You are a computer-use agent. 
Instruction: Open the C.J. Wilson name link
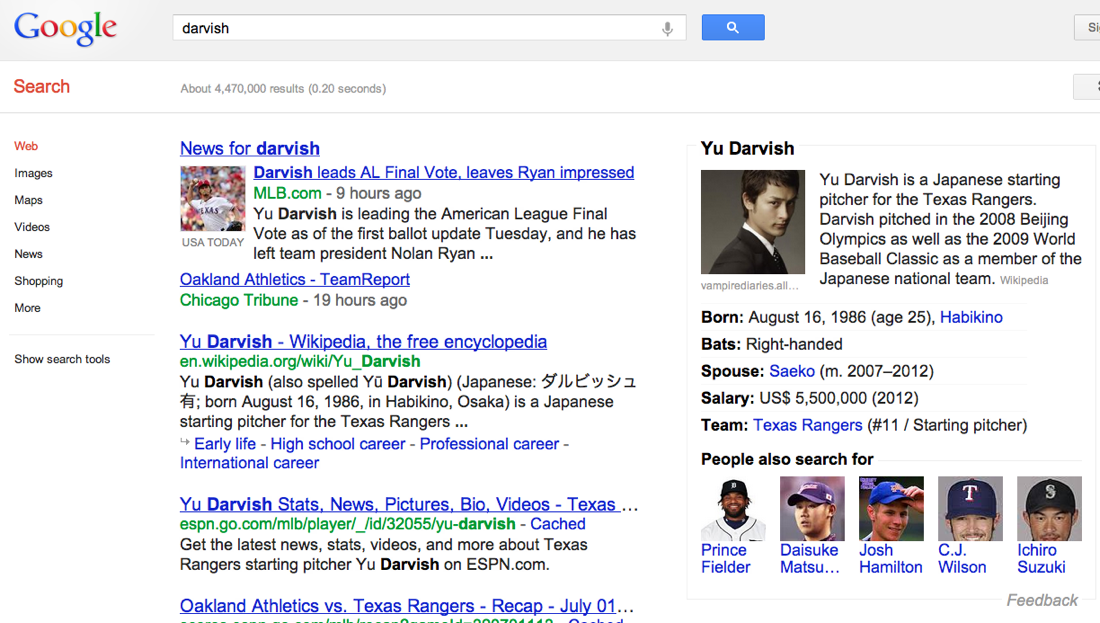coord(962,558)
